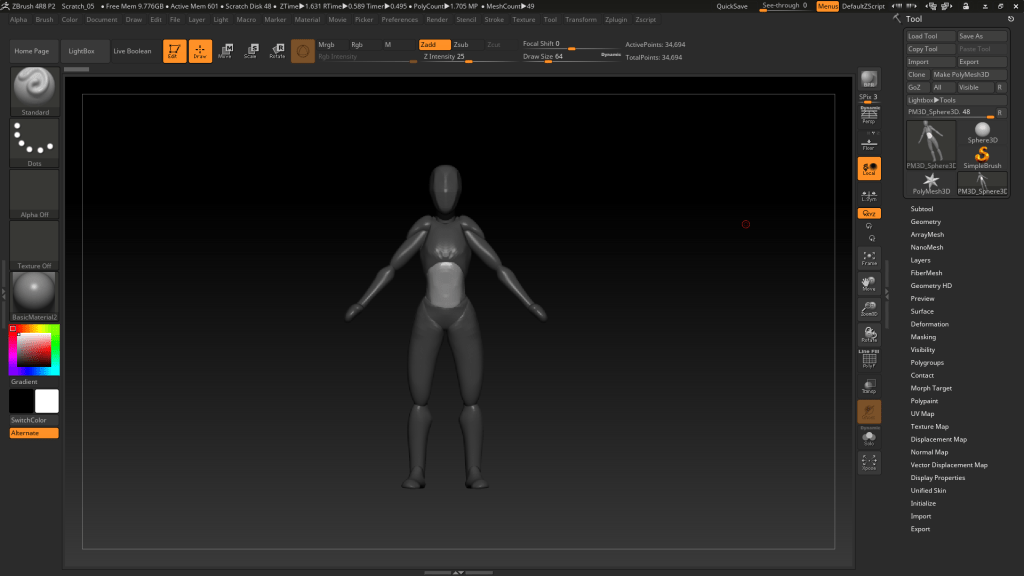Activate the Edit mode button

pyautogui.click(x=175, y=51)
